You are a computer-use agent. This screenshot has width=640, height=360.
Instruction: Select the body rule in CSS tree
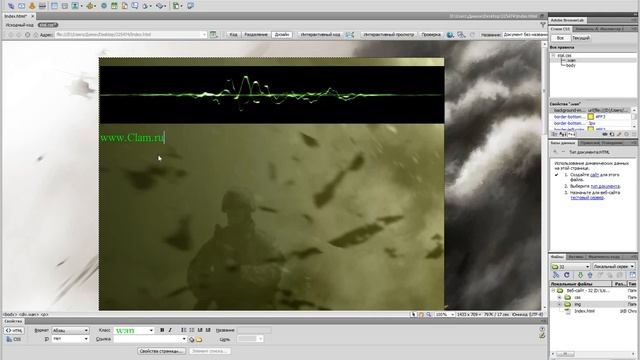571,65
